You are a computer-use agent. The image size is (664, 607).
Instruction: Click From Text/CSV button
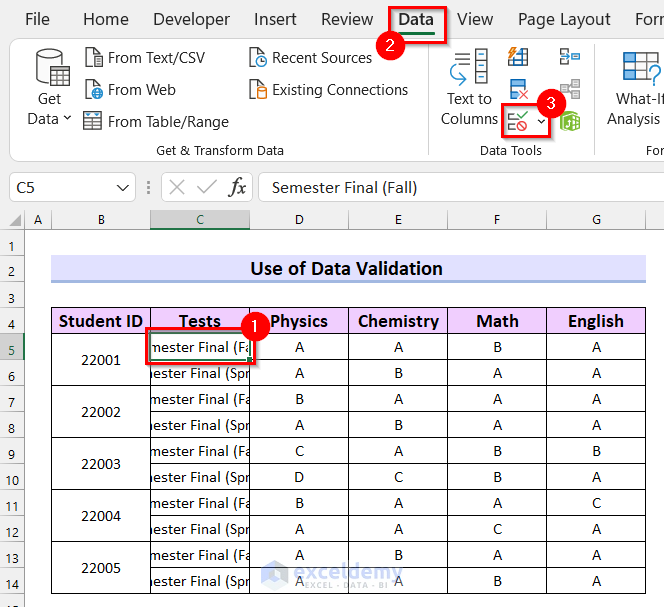(x=144, y=58)
